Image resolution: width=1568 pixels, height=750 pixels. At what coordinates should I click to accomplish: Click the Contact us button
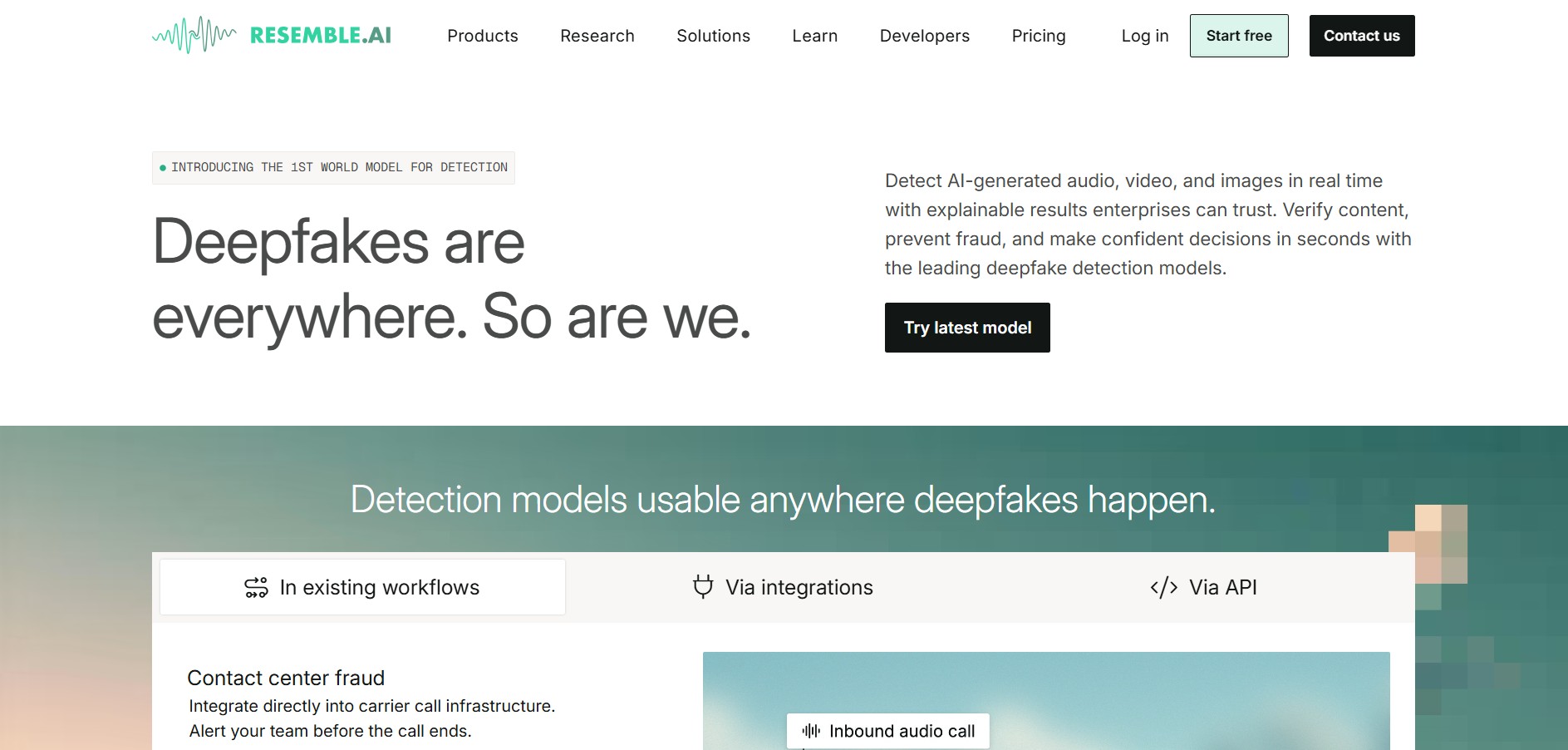pyautogui.click(x=1362, y=36)
